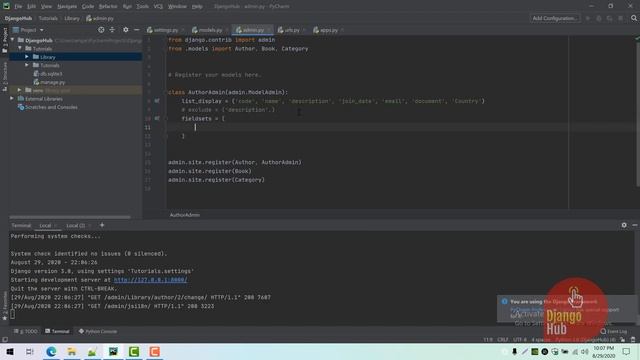The width and height of the screenshot is (640, 360).
Task: Toggle the Project side tool window strip
Action: click(5, 40)
